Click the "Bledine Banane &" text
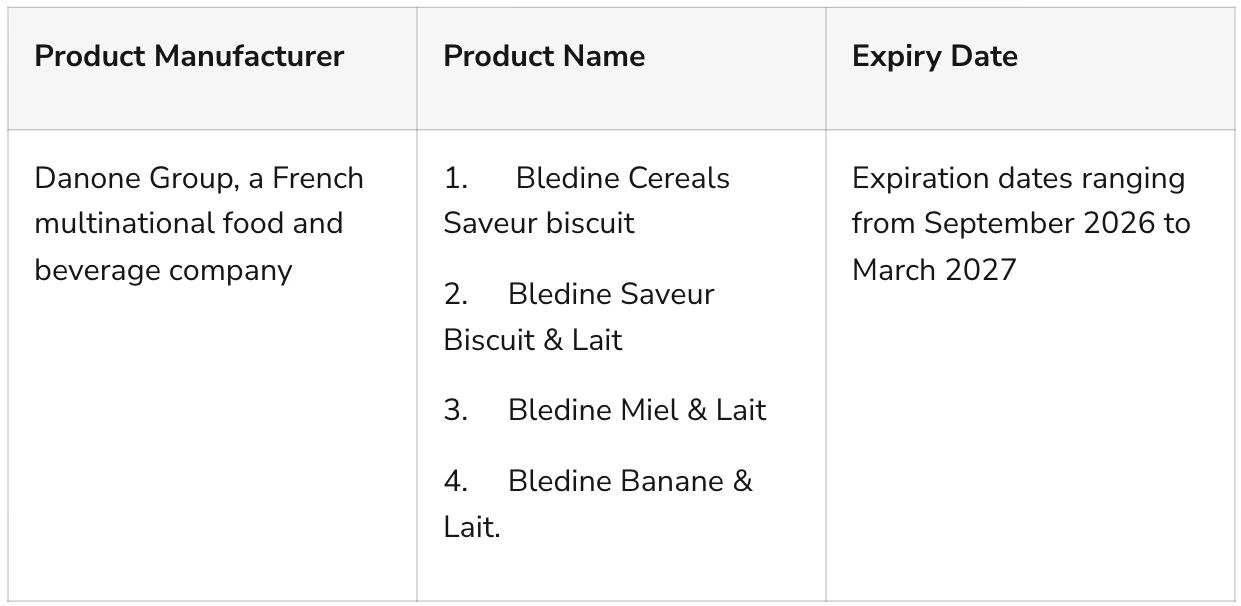The height and width of the screenshot is (606, 1241). point(629,481)
